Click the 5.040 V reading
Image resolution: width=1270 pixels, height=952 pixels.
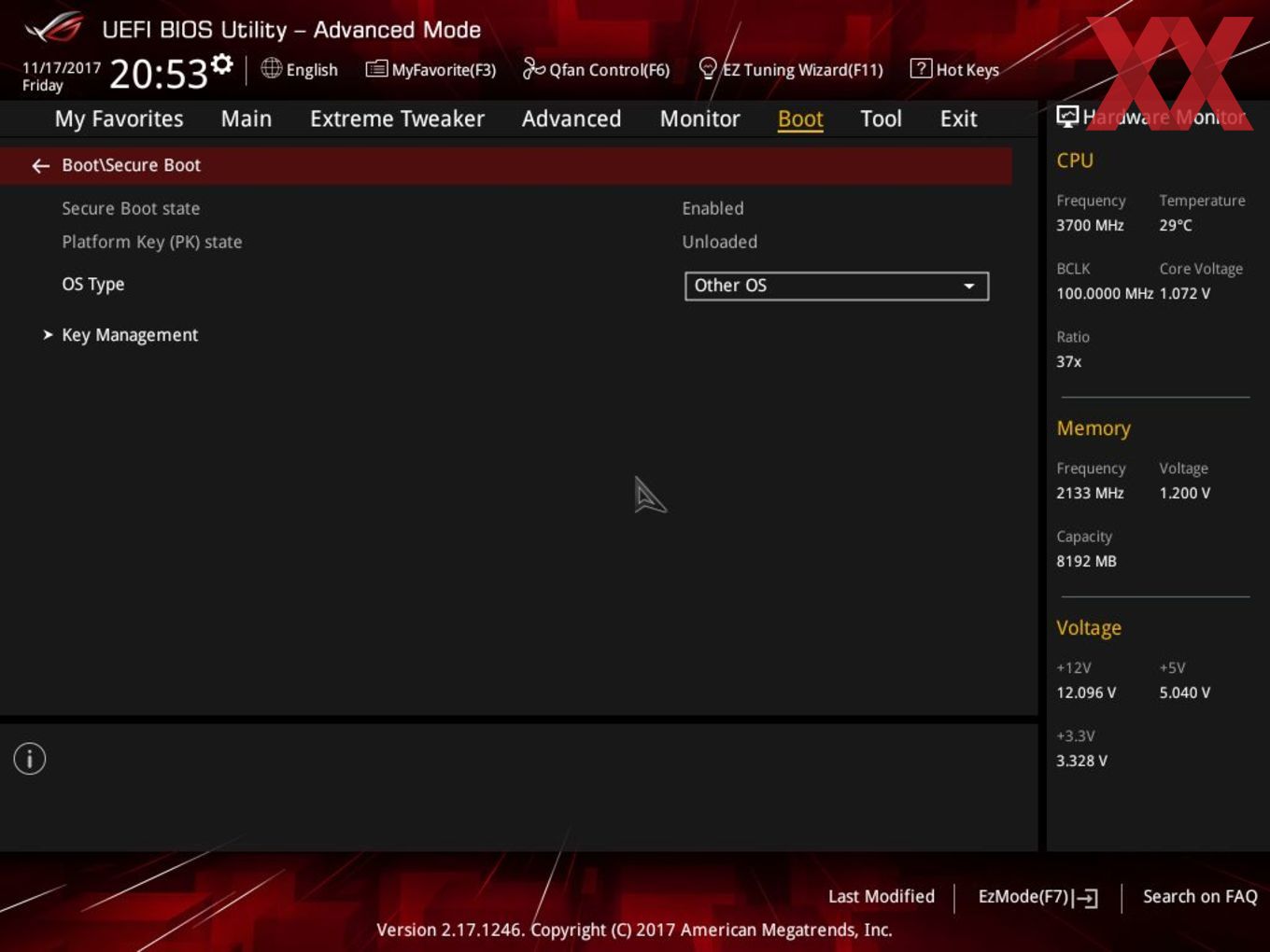tap(1185, 693)
